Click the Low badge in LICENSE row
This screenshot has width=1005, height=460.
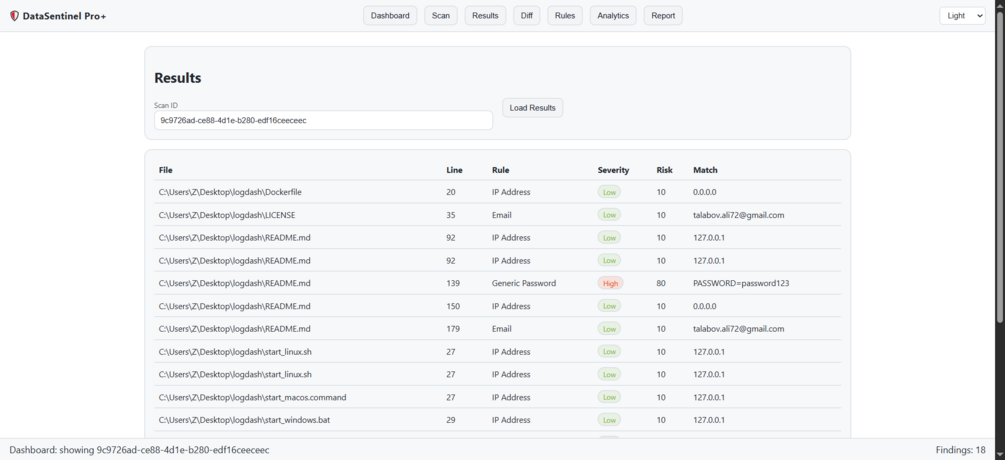pos(609,215)
